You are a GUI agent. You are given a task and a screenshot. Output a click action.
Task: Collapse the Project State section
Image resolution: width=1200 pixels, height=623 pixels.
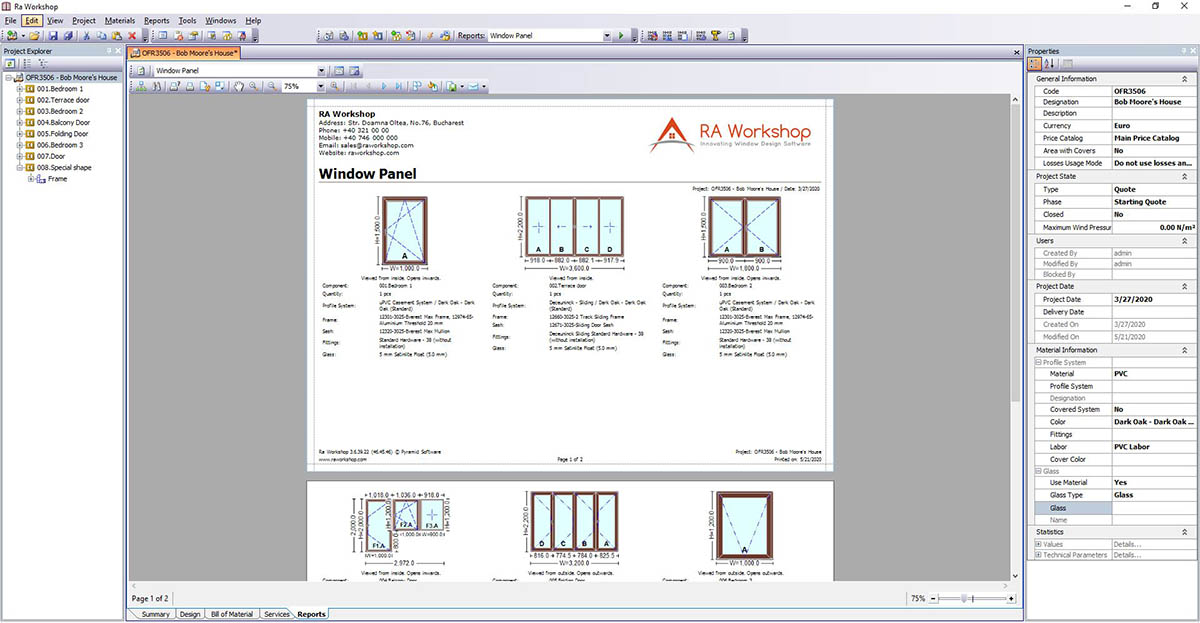(x=1185, y=176)
